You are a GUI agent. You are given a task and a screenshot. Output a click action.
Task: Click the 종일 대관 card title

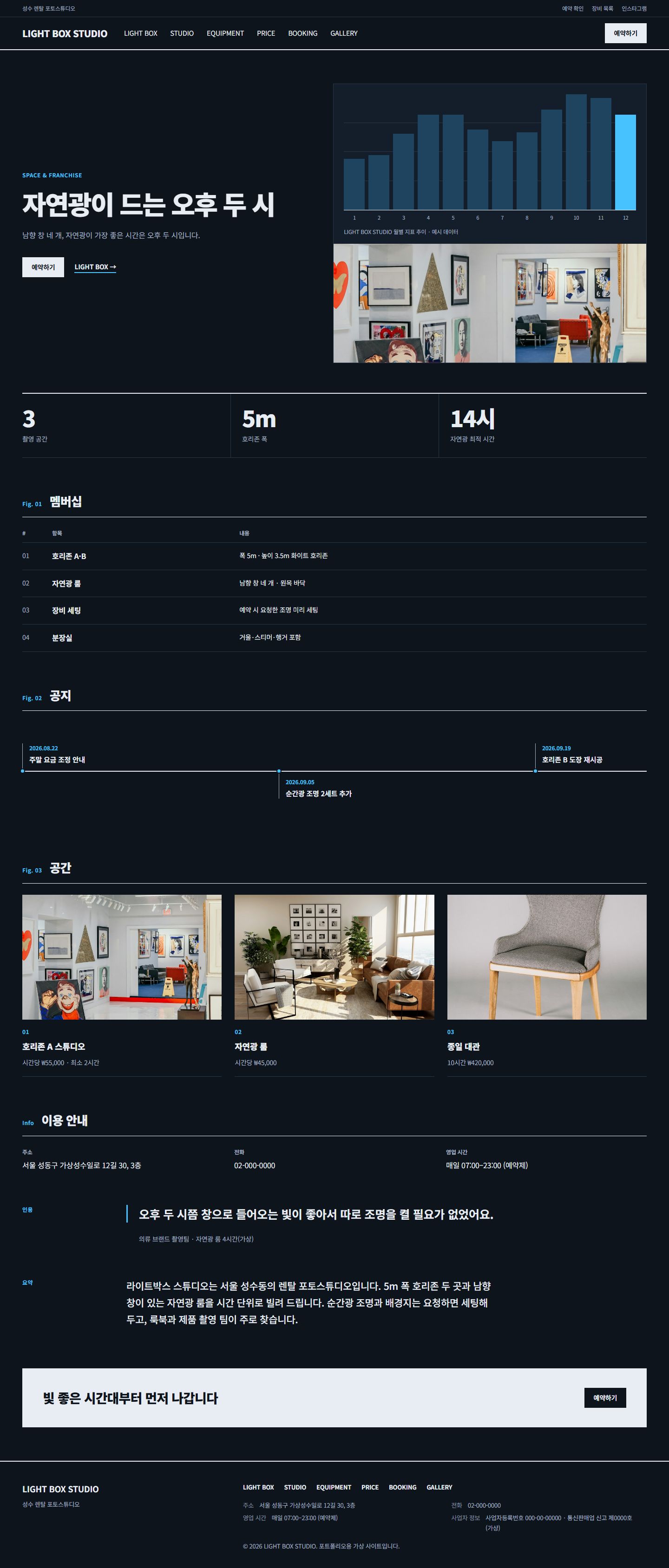pos(464,1047)
